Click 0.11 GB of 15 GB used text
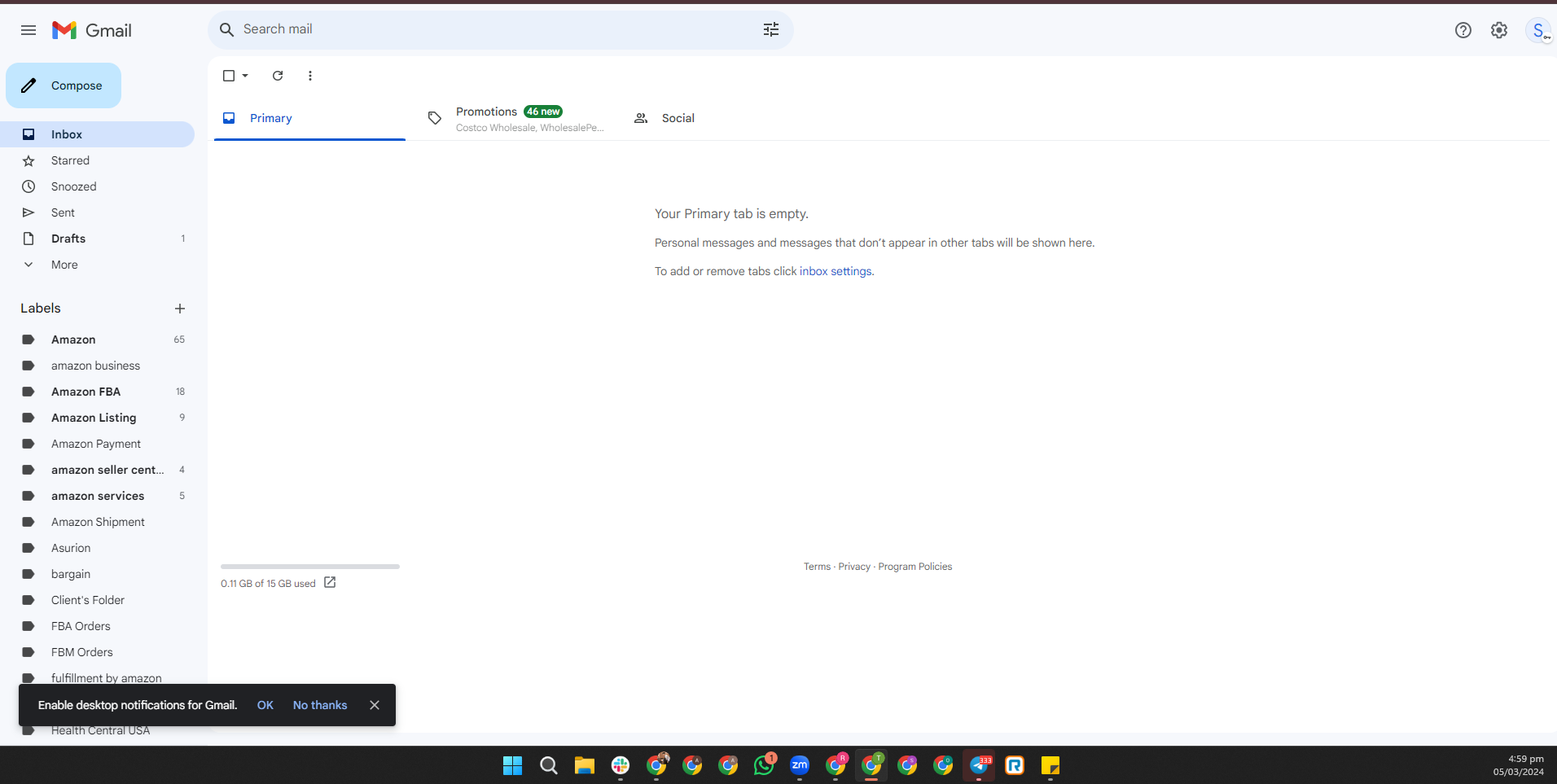This screenshot has width=1557, height=784. 268,584
